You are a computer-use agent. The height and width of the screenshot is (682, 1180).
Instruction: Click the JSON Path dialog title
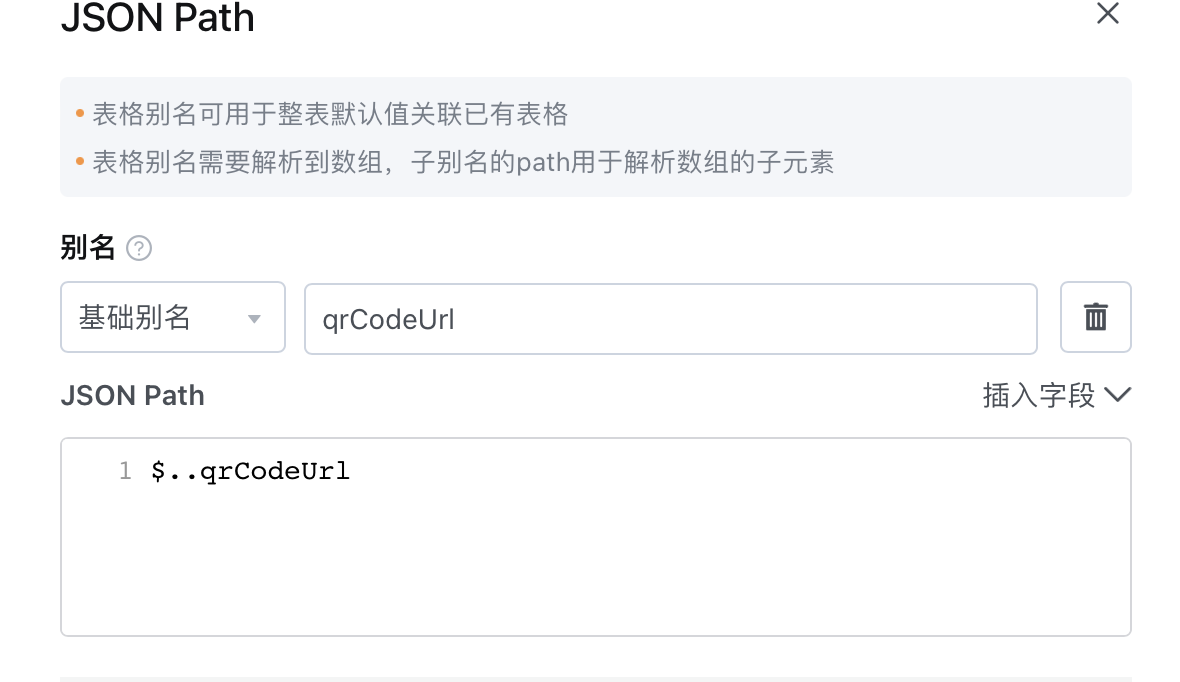[x=158, y=17]
